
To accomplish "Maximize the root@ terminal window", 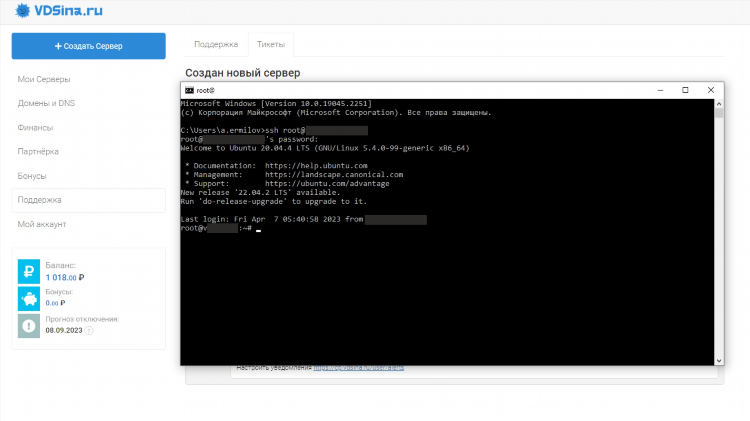I will (x=685, y=90).
